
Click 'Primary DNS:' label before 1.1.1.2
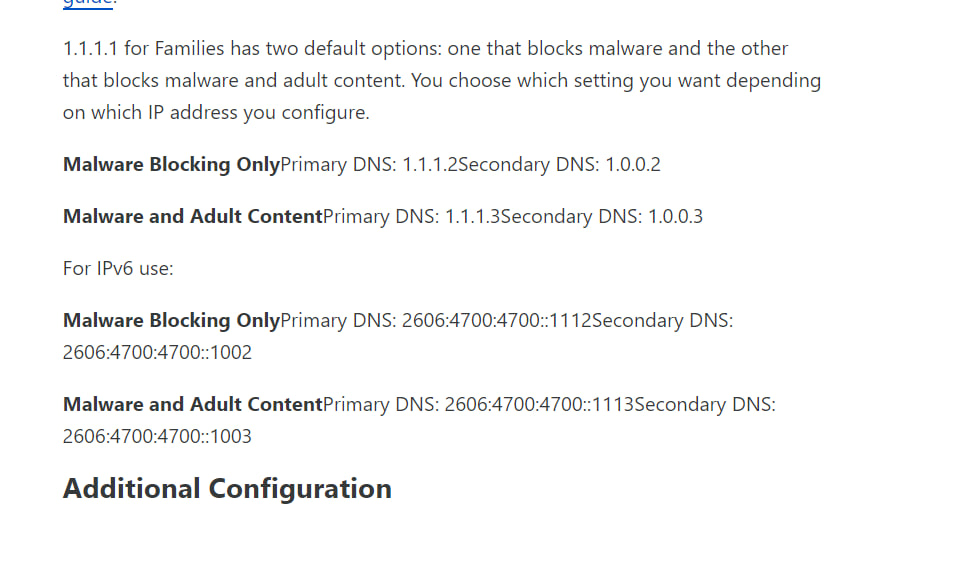[338, 165]
